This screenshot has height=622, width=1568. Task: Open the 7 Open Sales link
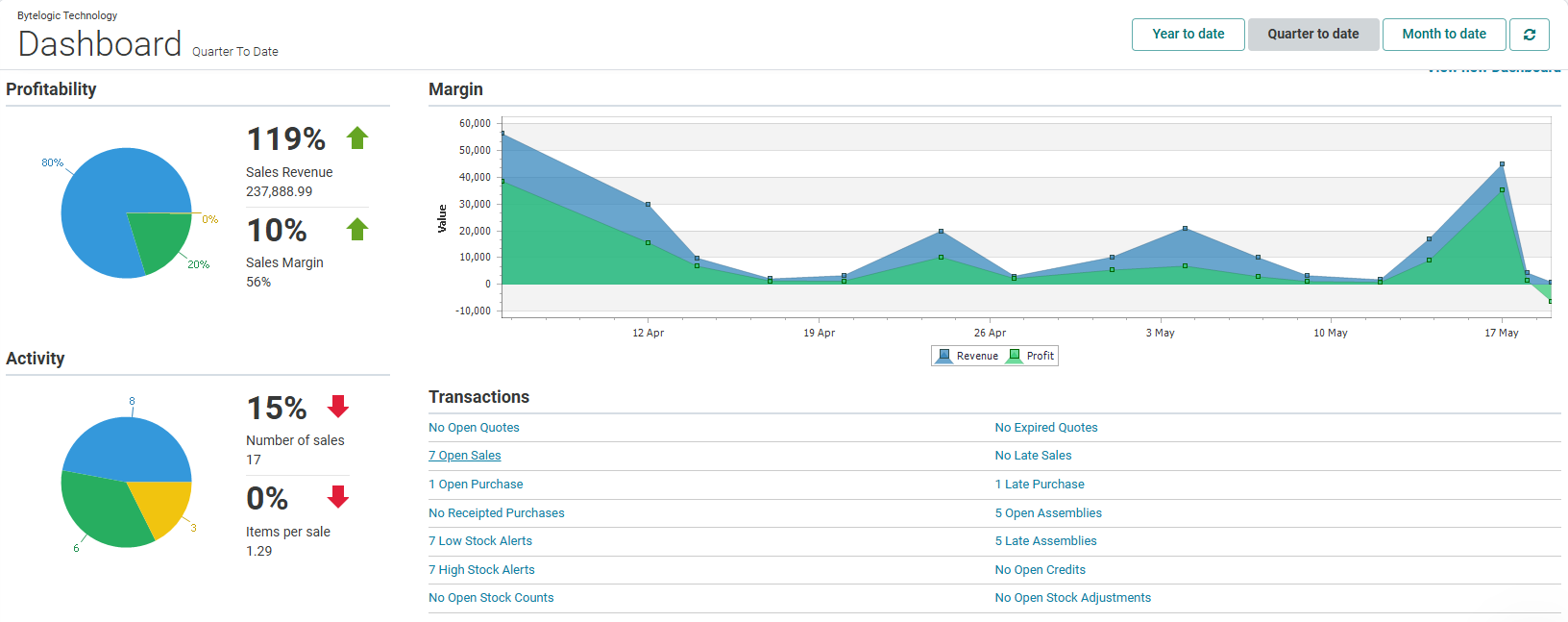465,456
